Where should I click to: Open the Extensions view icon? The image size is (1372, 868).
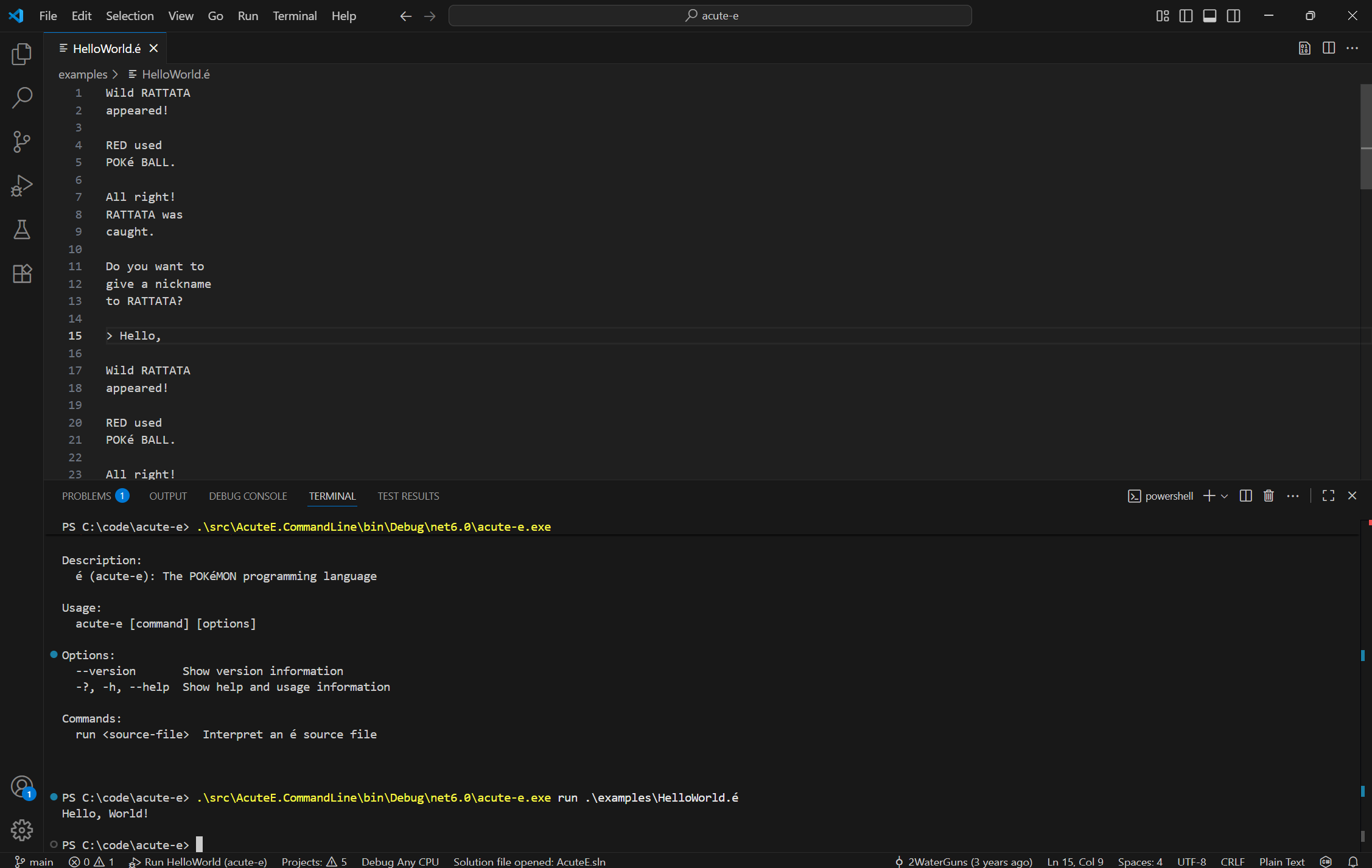point(22,273)
